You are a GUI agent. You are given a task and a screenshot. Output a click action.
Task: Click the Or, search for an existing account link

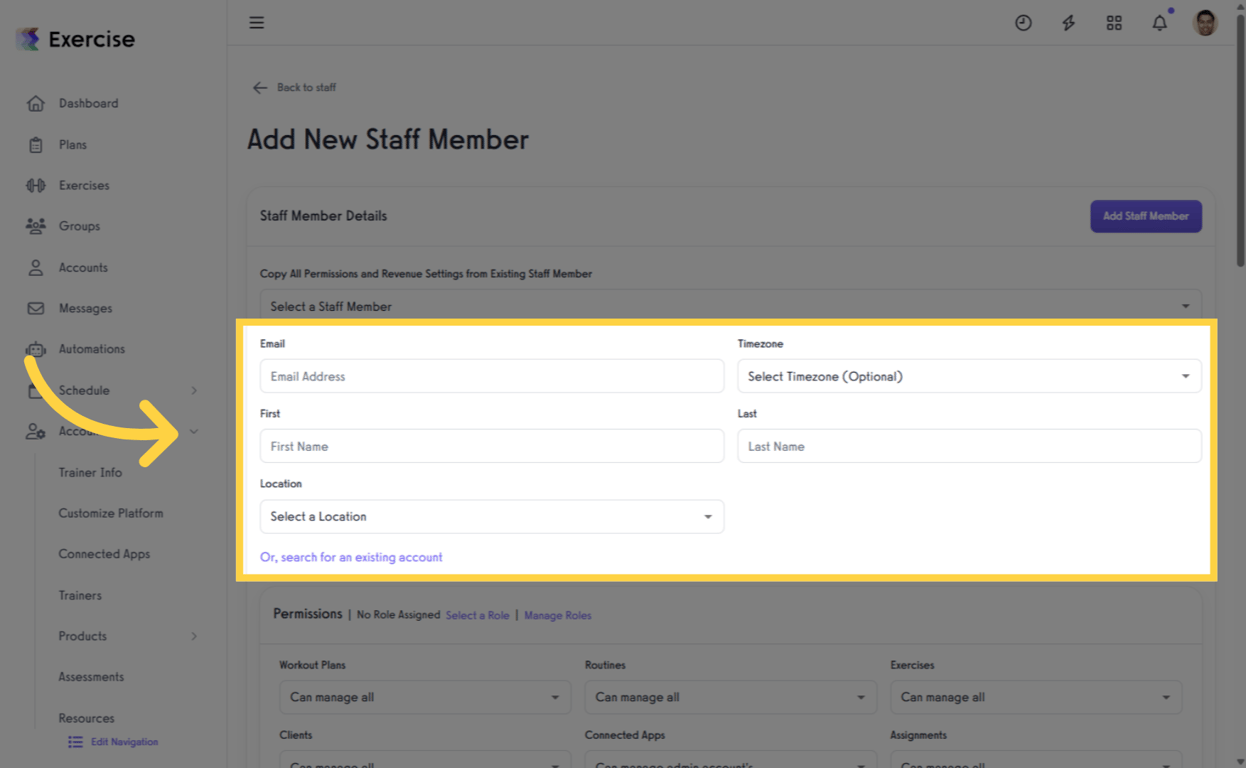click(351, 557)
